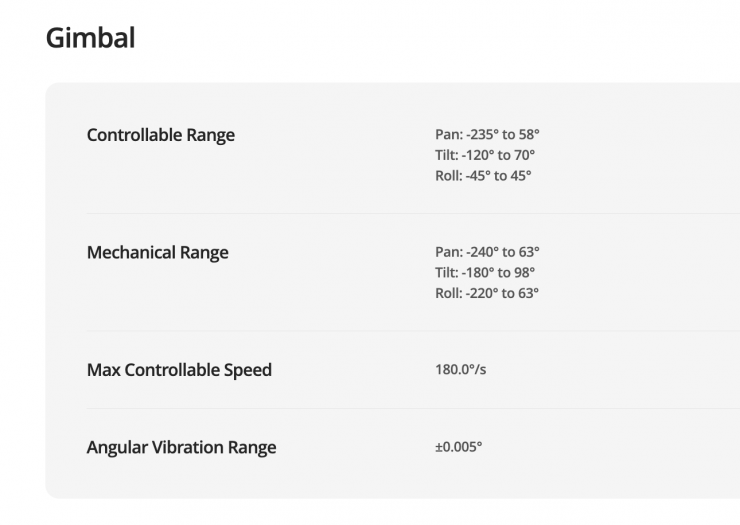This screenshot has height=525, width=740.
Task: Select the Mechanical Range label
Action: pyautogui.click(x=158, y=252)
